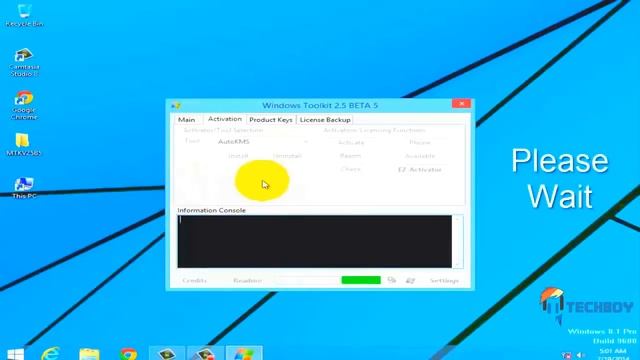Click the Windows toolkit icon left of Settings
Screen dimensions: 640x360
point(410,280)
